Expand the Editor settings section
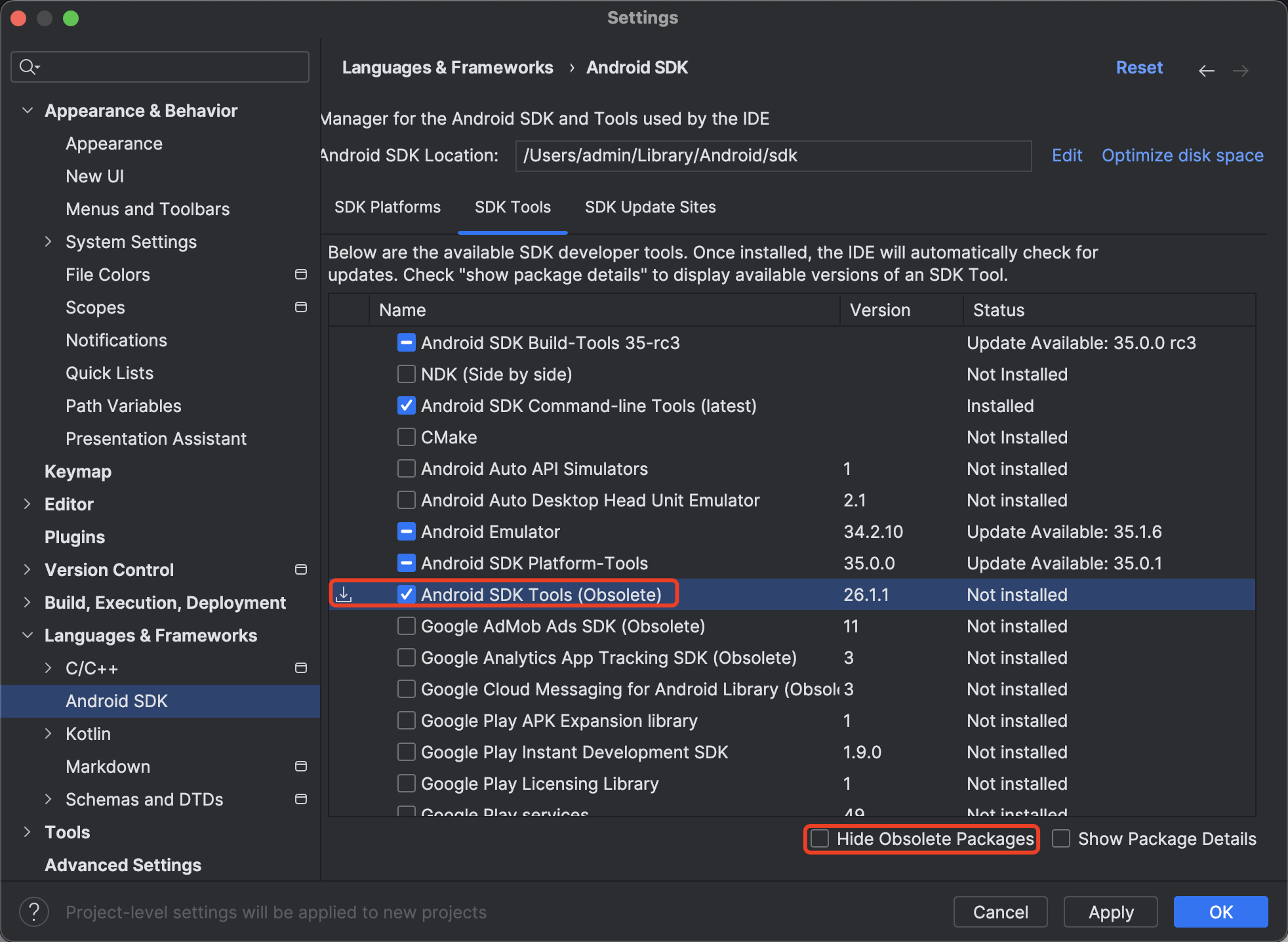Screen dimensions: 1288x942 [x=28, y=504]
